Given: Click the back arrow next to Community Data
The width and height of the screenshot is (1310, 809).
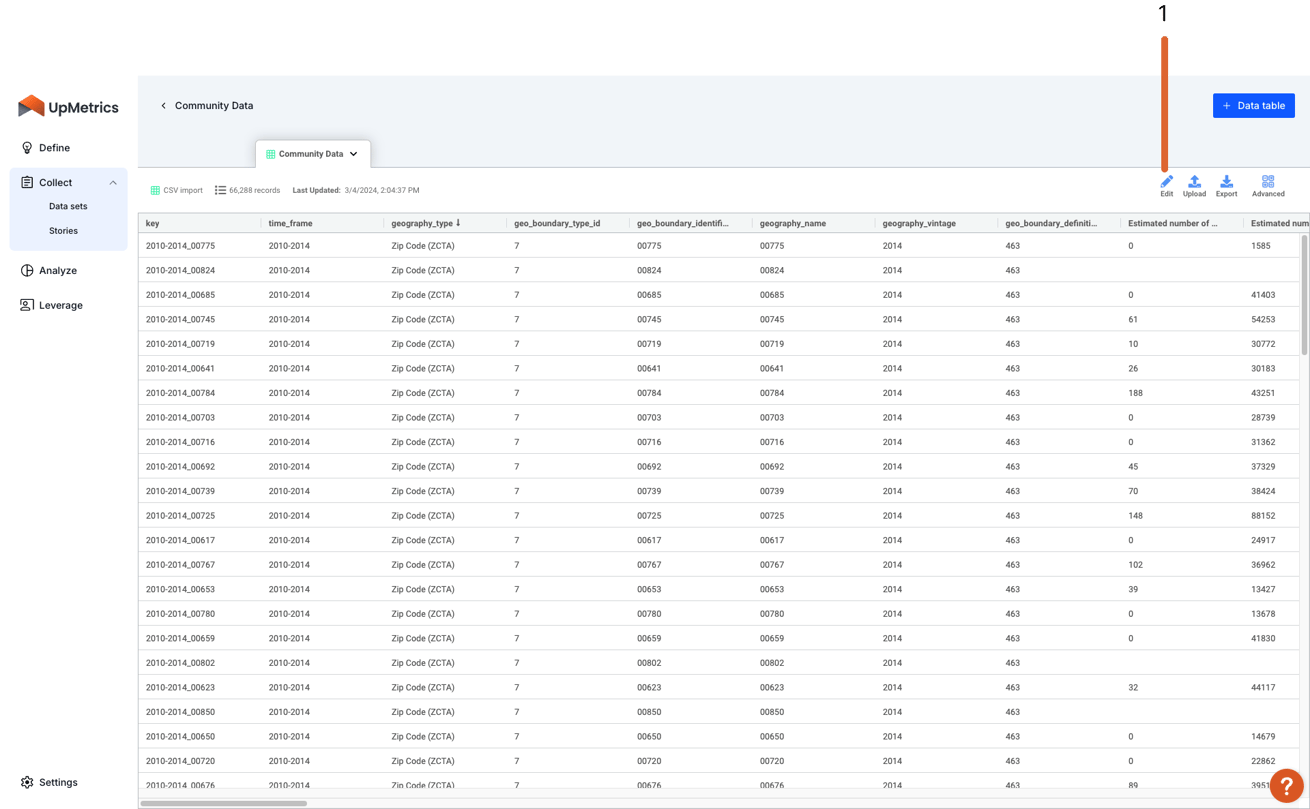Looking at the screenshot, I should point(163,105).
